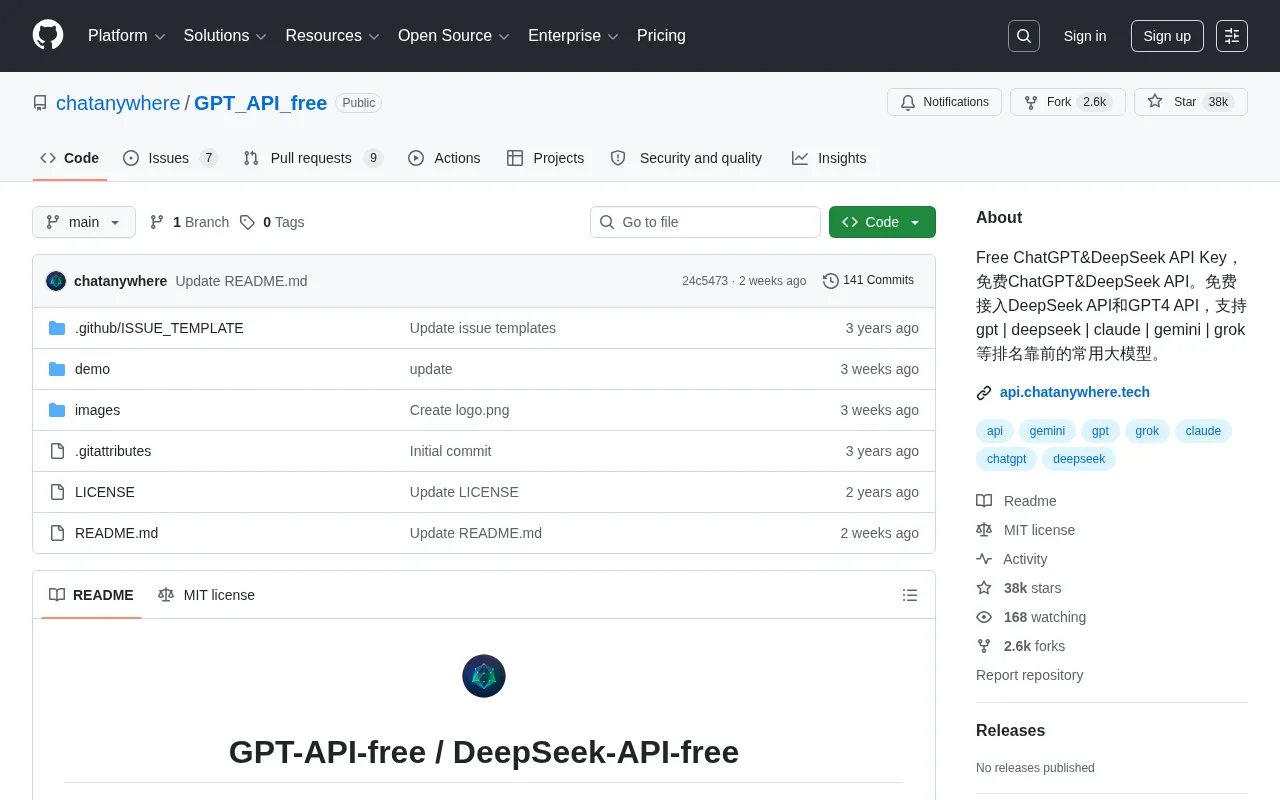Open the Insights tab
The height and width of the screenshot is (800, 1280).
[829, 158]
